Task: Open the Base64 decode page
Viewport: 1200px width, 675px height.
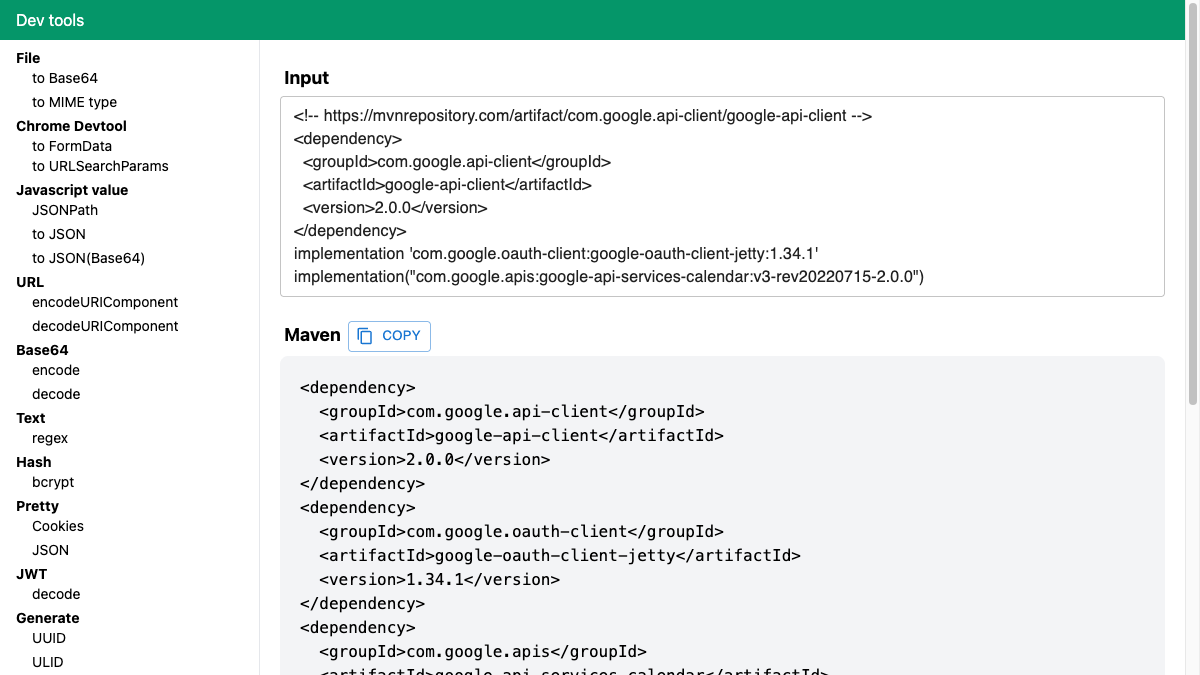Action: click(56, 394)
